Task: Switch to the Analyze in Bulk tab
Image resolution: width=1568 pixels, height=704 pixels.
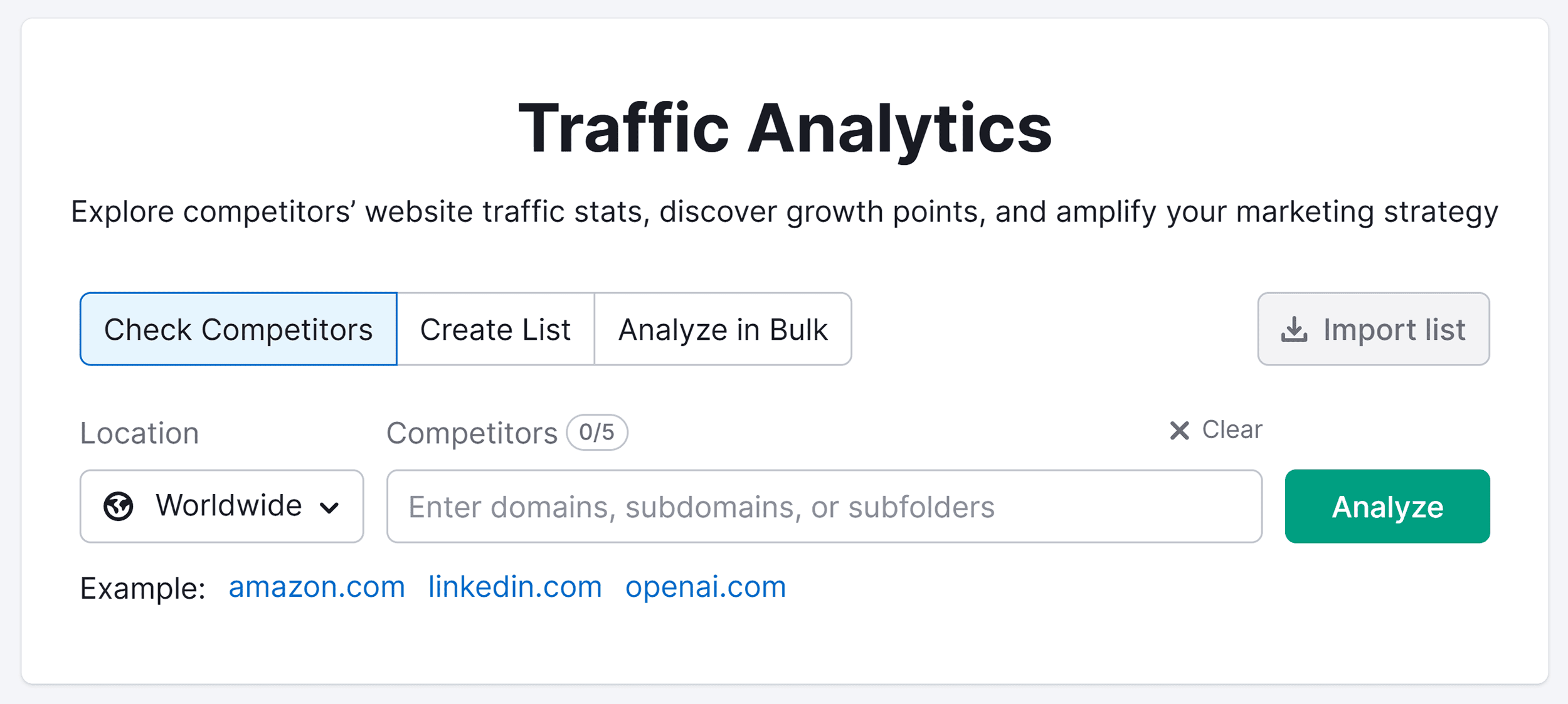Action: [723, 328]
